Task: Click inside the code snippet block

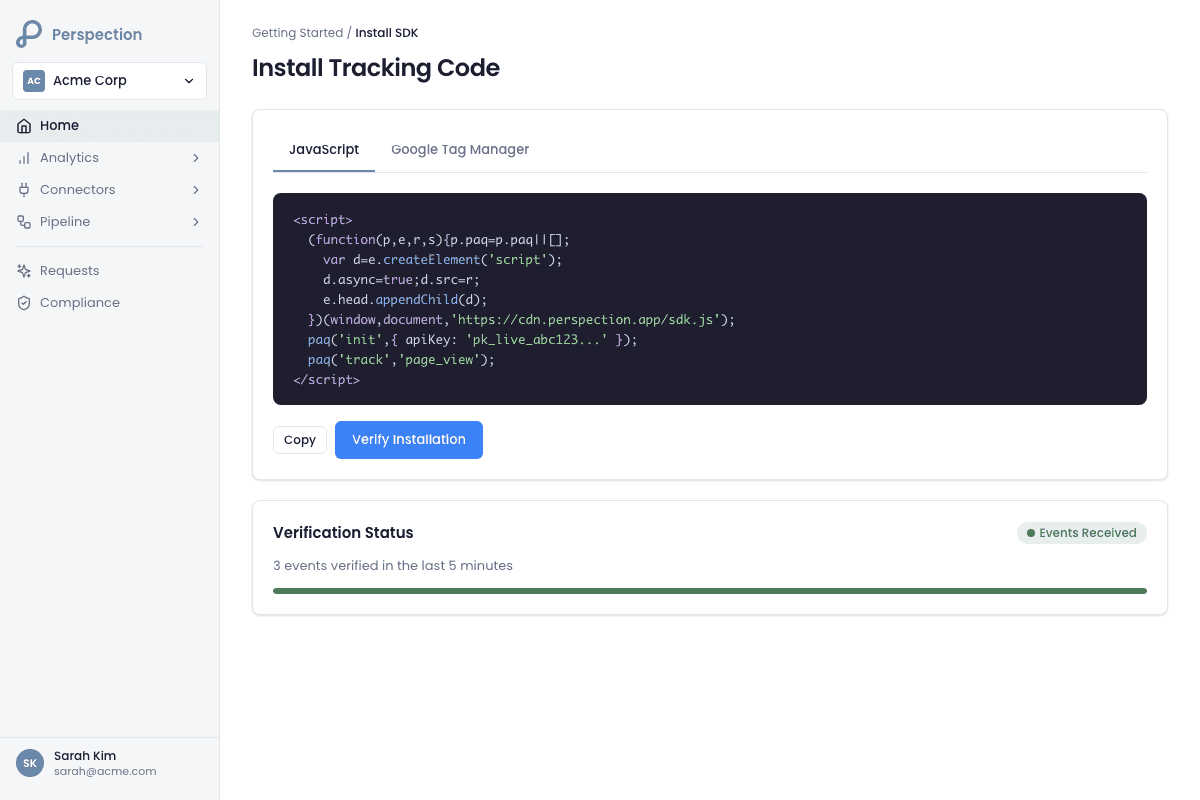Action: (710, 299)
